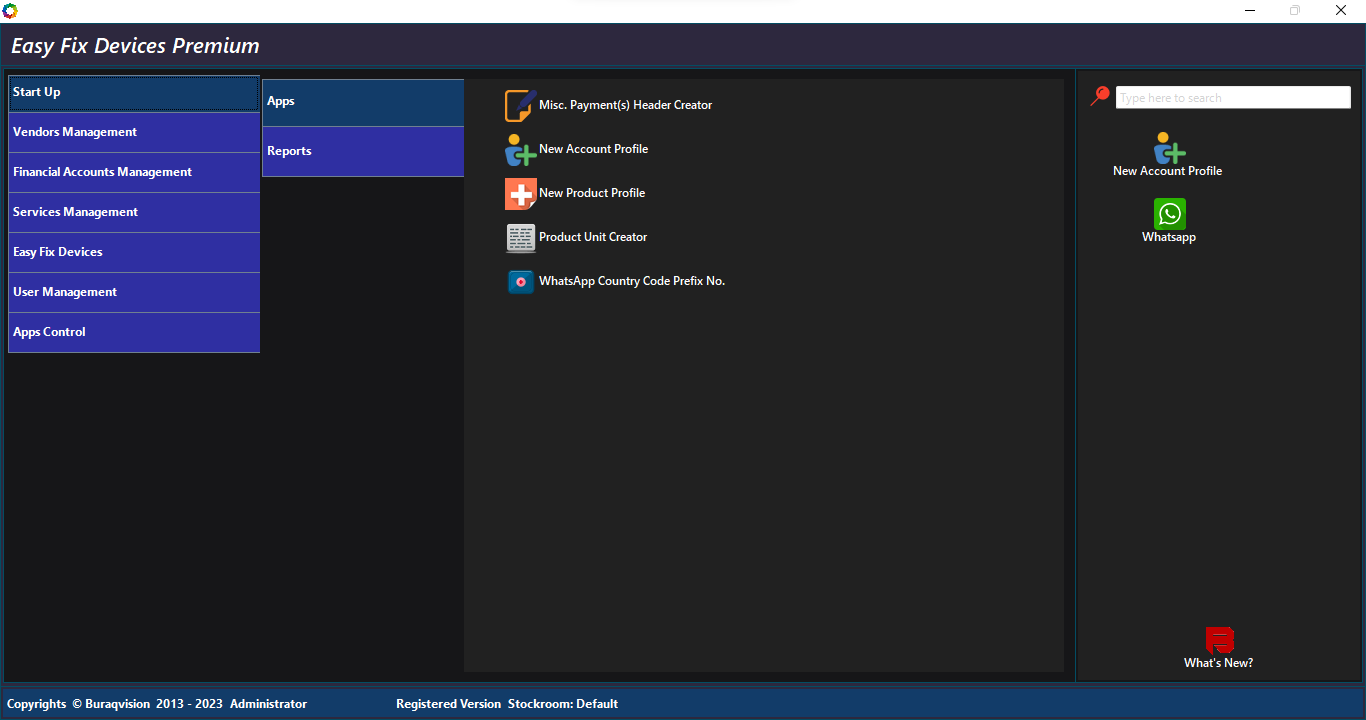
Task: Switch to the Reports tab
Action: pyautogui.click(x=363, y=151)
